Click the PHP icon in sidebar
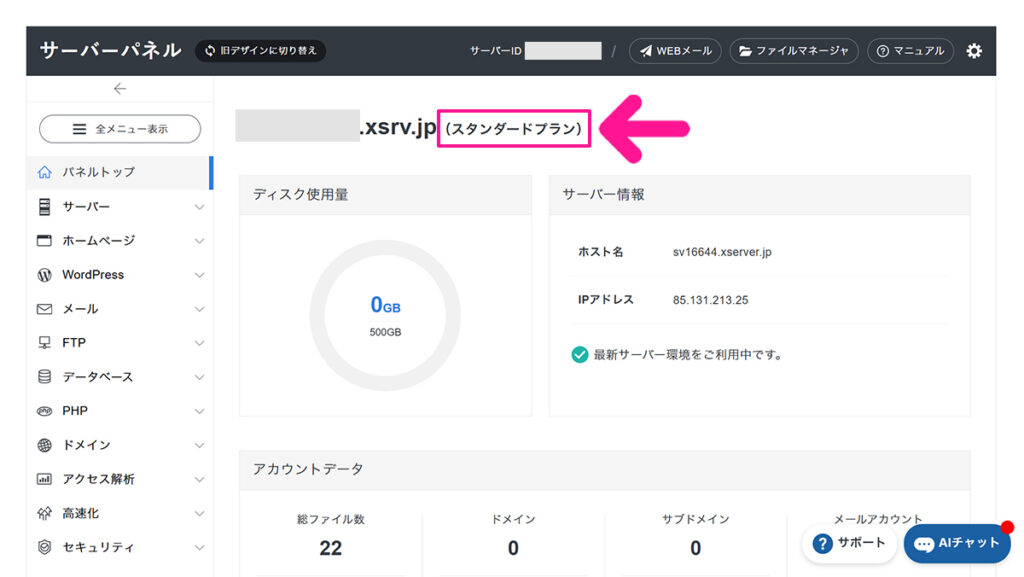This screenshot has height=577, width=1024. pos(44,411)
